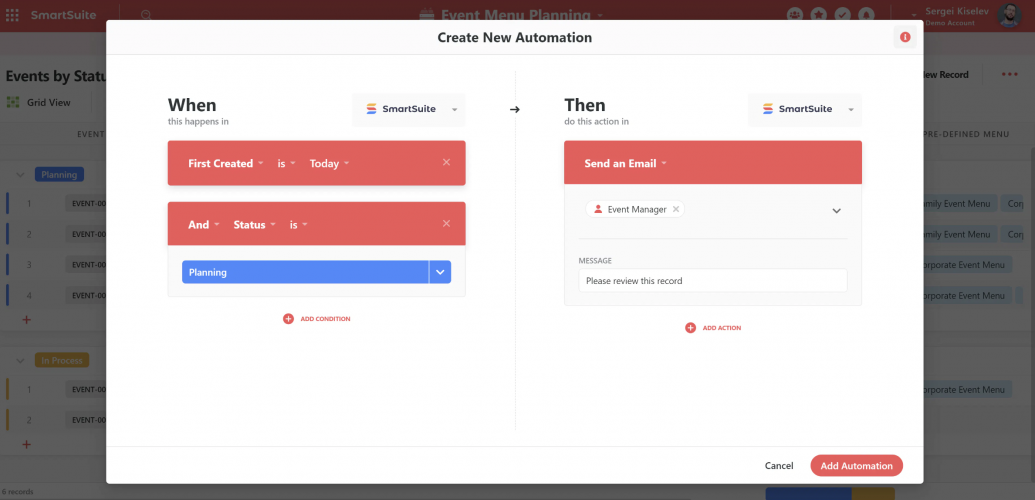Screen dimensions: 1035x500
Task: Click the Add Condition plus icon
Action: 288,319
